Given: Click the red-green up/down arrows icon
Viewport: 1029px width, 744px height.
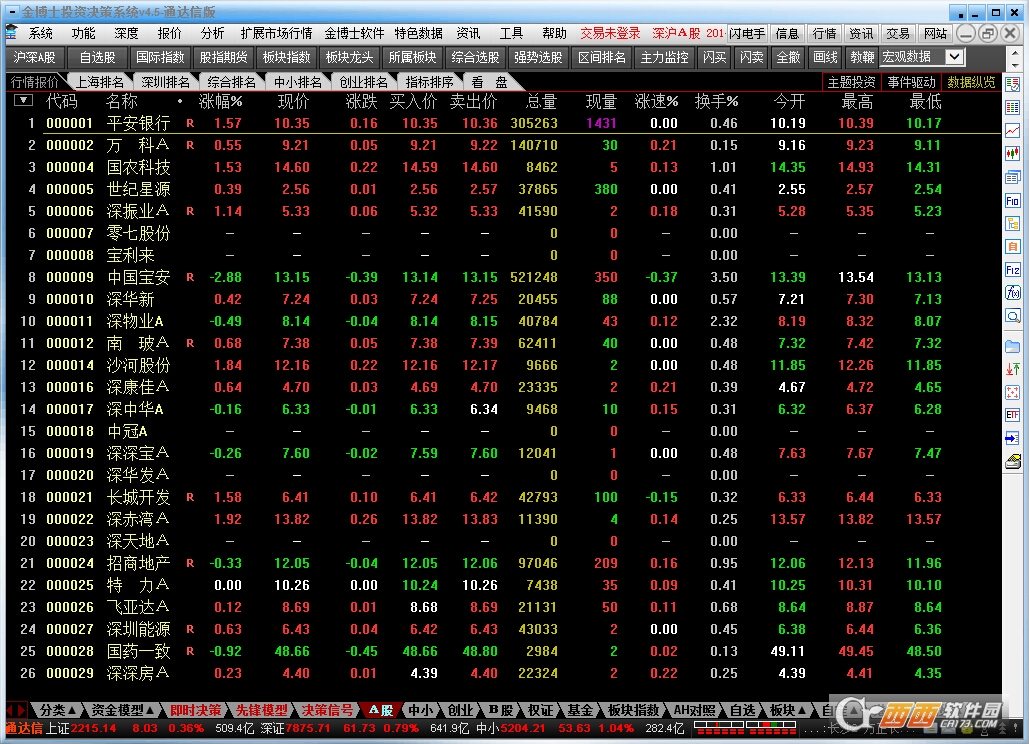Looking at the screenshot, I should [1013, 369].
